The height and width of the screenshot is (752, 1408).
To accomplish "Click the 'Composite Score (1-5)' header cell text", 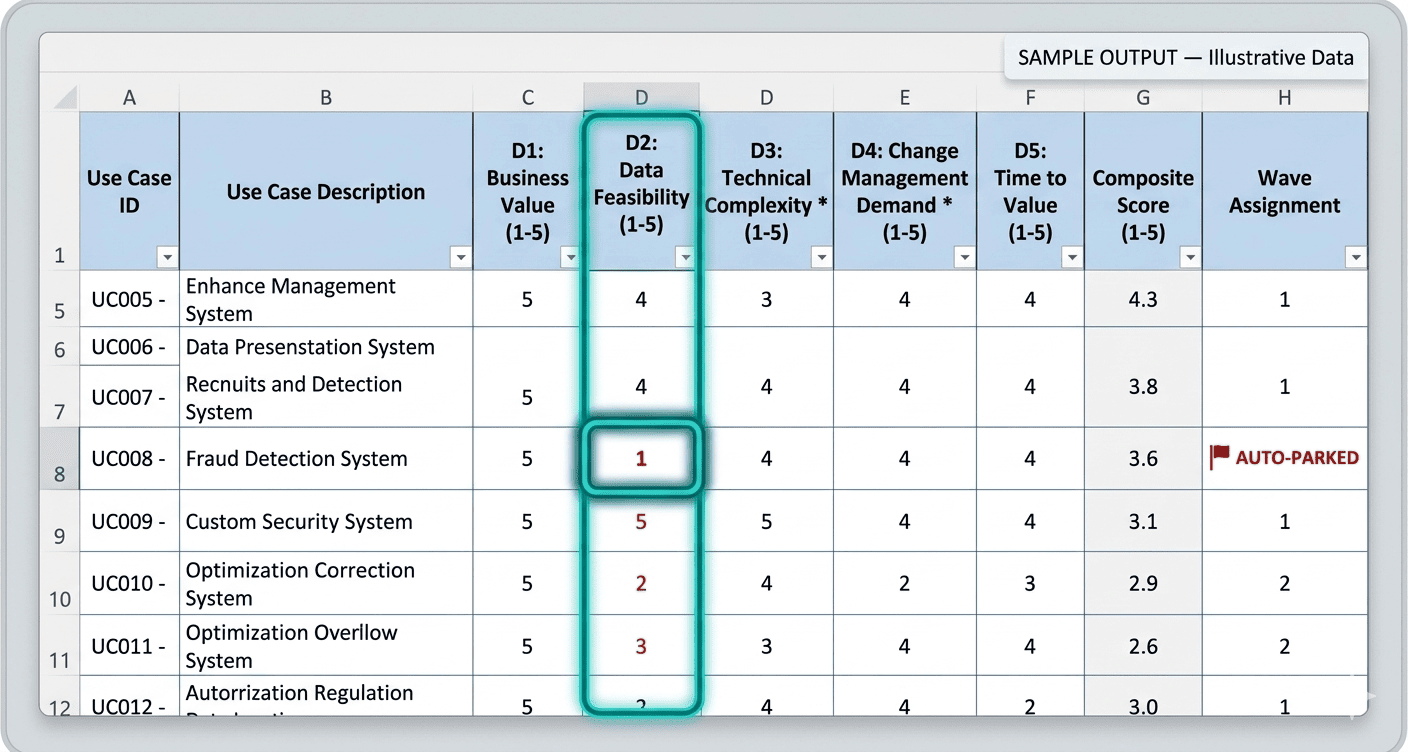I will click(x=1143, y=205).
